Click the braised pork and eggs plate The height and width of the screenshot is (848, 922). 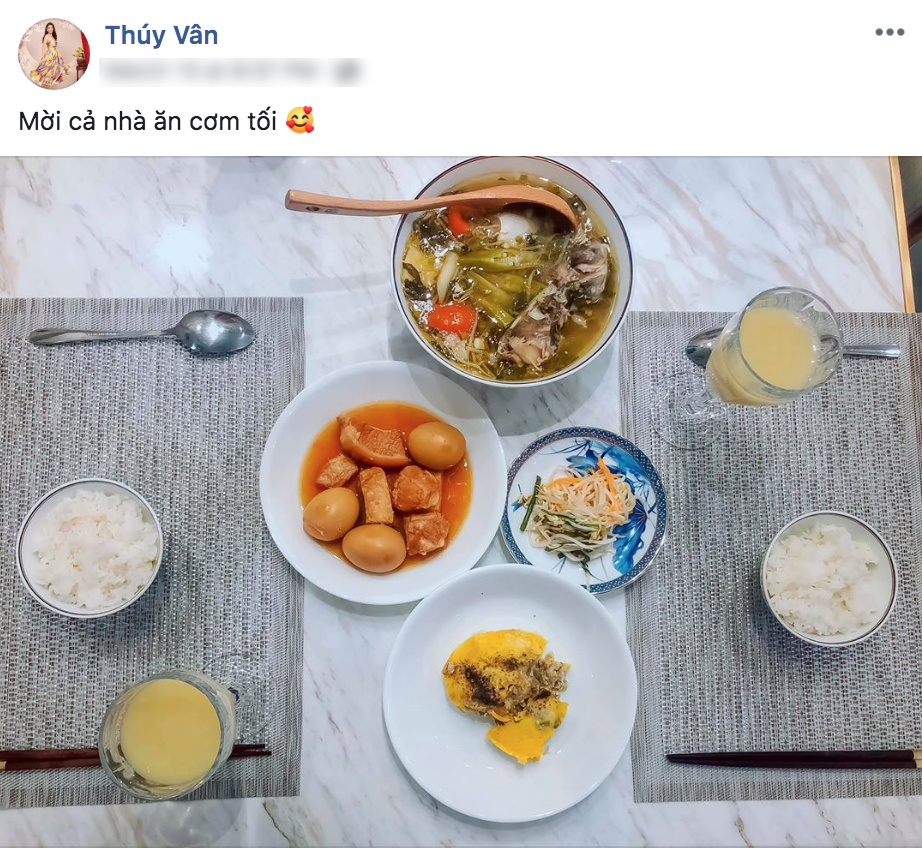click(x=383, y=483)
